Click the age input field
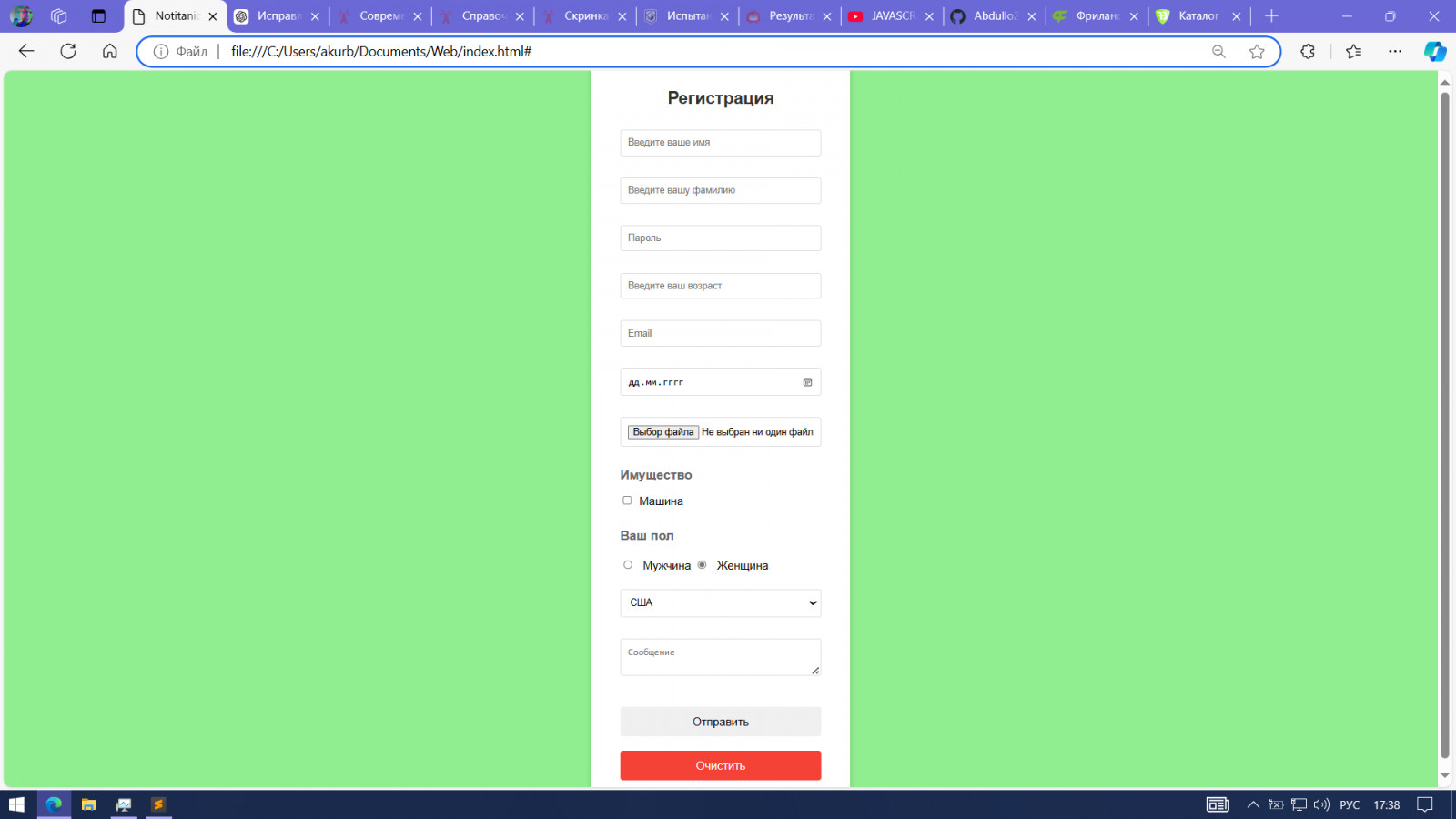 point(721,286)
